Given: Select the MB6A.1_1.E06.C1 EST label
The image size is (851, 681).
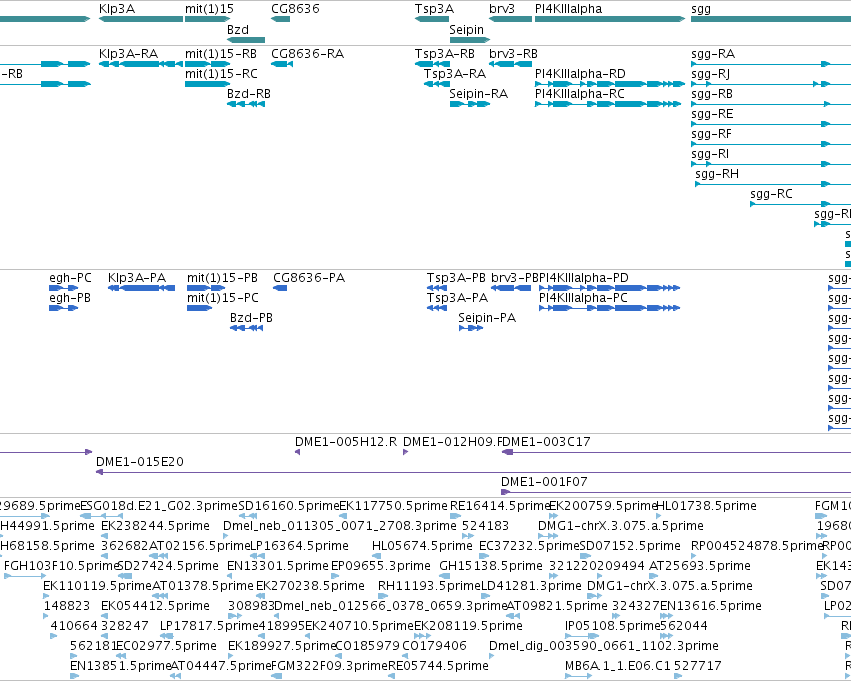Looking at the screenshot, I should point(618,666).
